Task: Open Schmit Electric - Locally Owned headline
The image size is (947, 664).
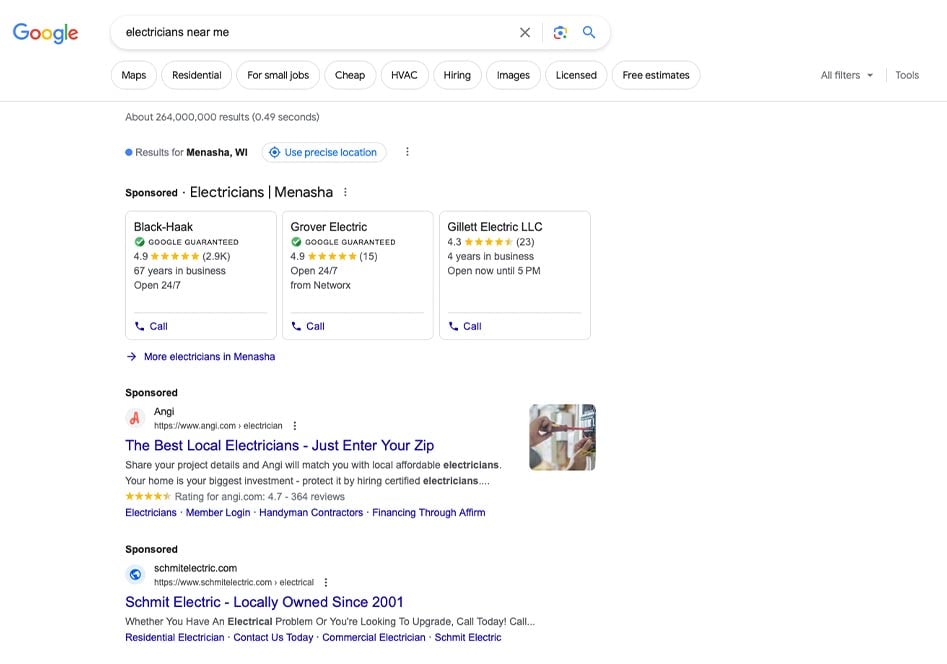Action: click(264, 602)
